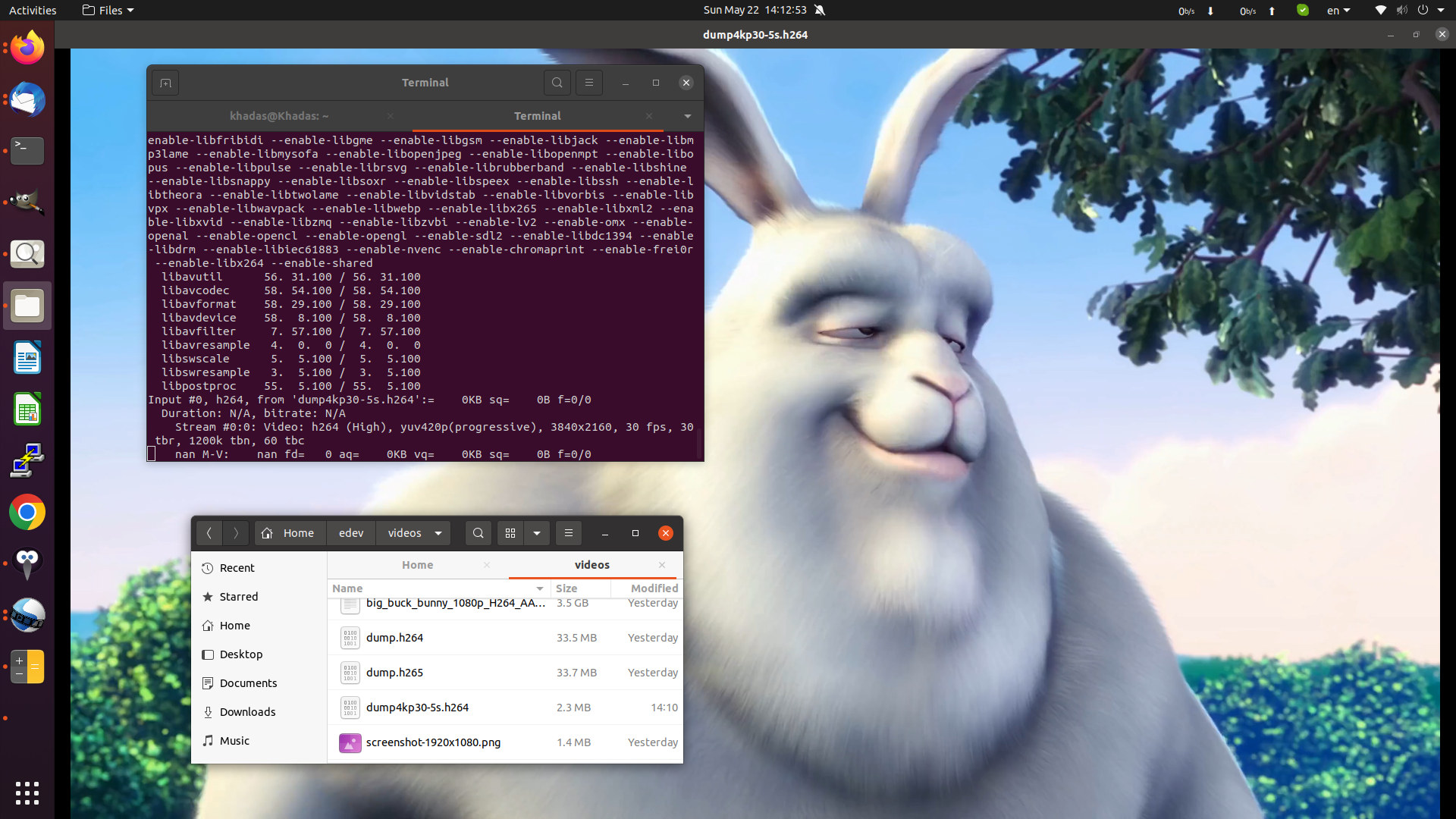Viewport: 1456px width, 819px height.
Task: Search files in the videos folder
Action: click(479, 533)
